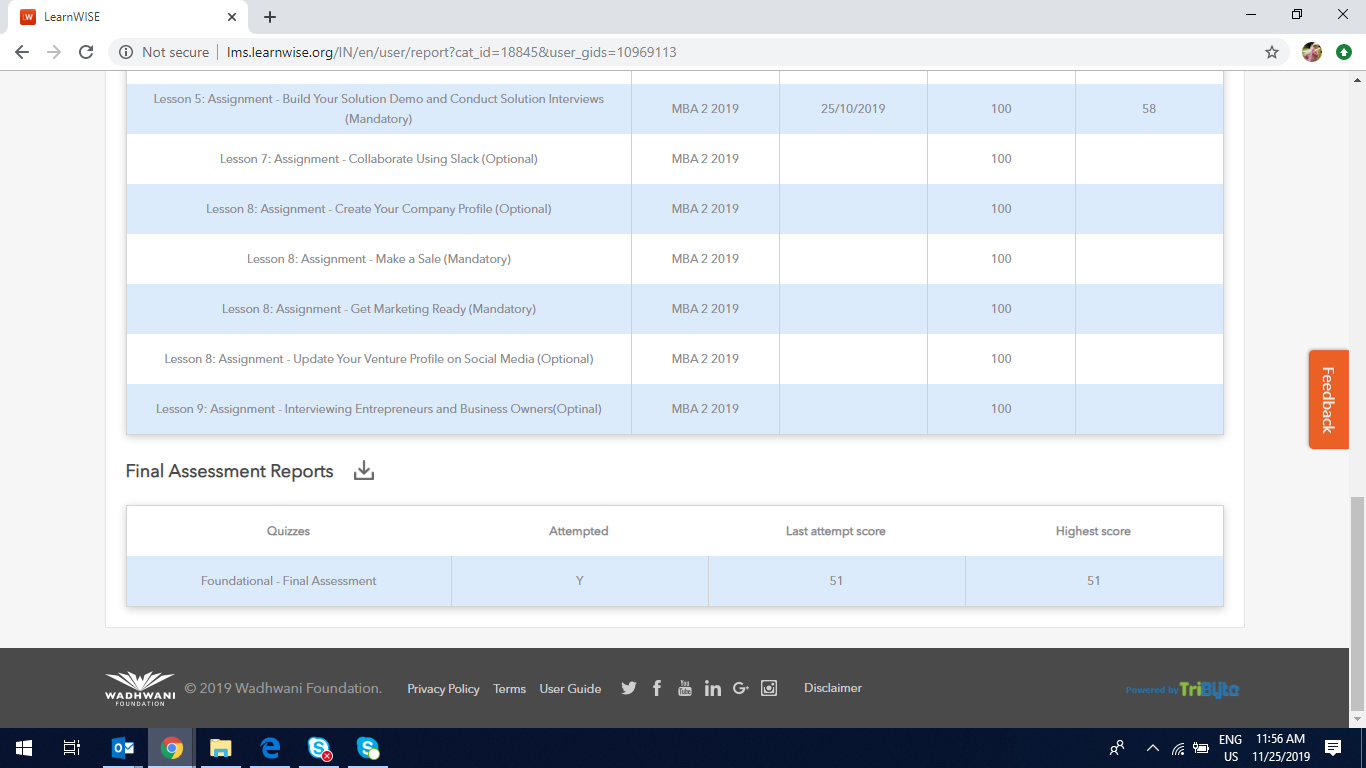Open File Explorer from the taskbar
Screen dimensions: 1366x768
[x=221, y=748]
